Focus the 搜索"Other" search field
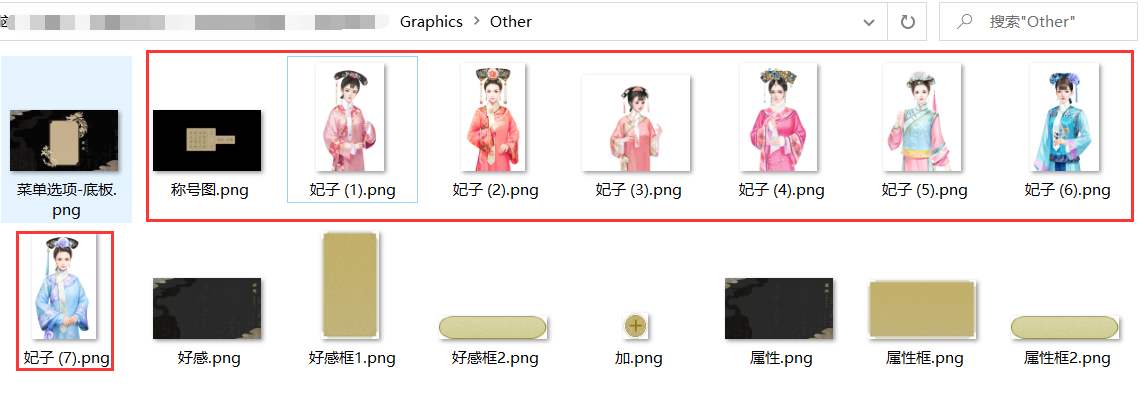This screenshot has width=1144, height=410. coord(1037,22)
